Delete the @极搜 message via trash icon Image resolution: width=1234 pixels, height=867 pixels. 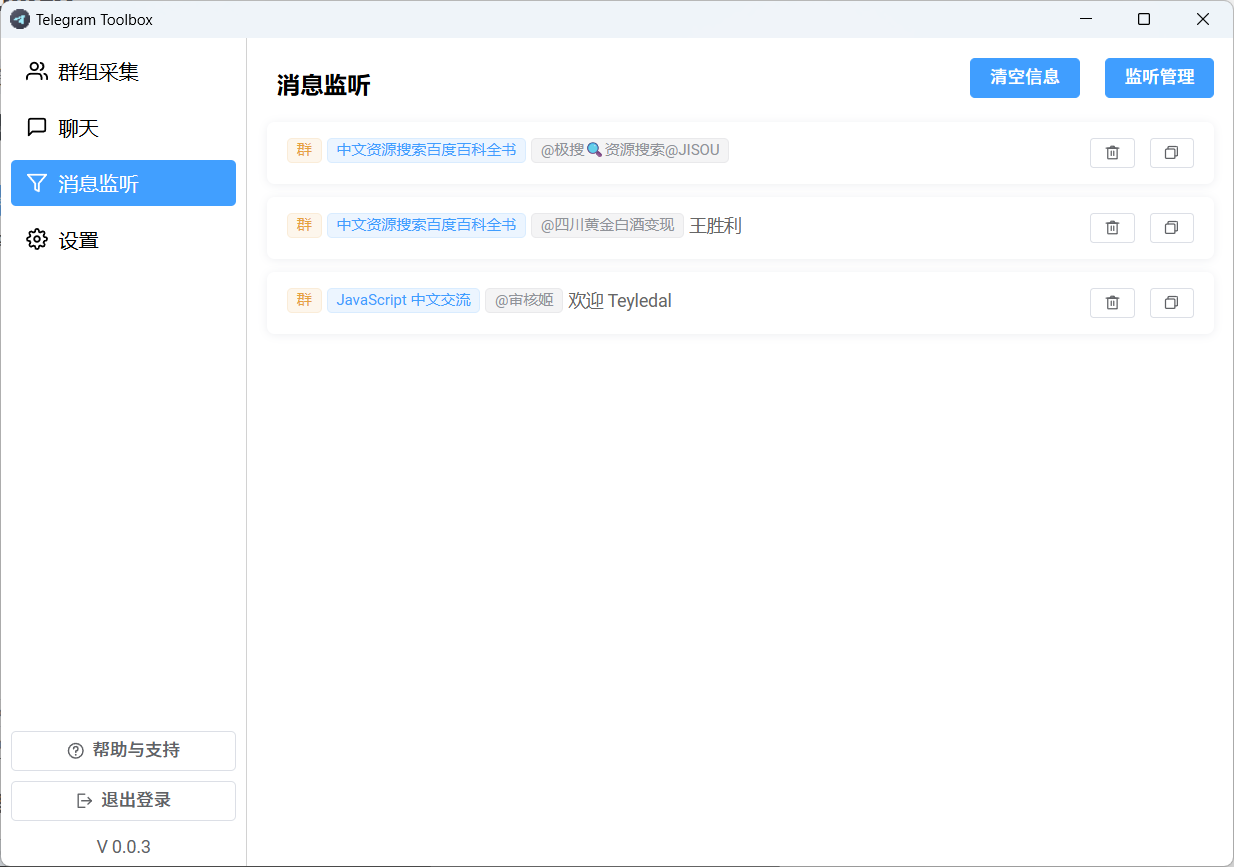point(1112,152)
